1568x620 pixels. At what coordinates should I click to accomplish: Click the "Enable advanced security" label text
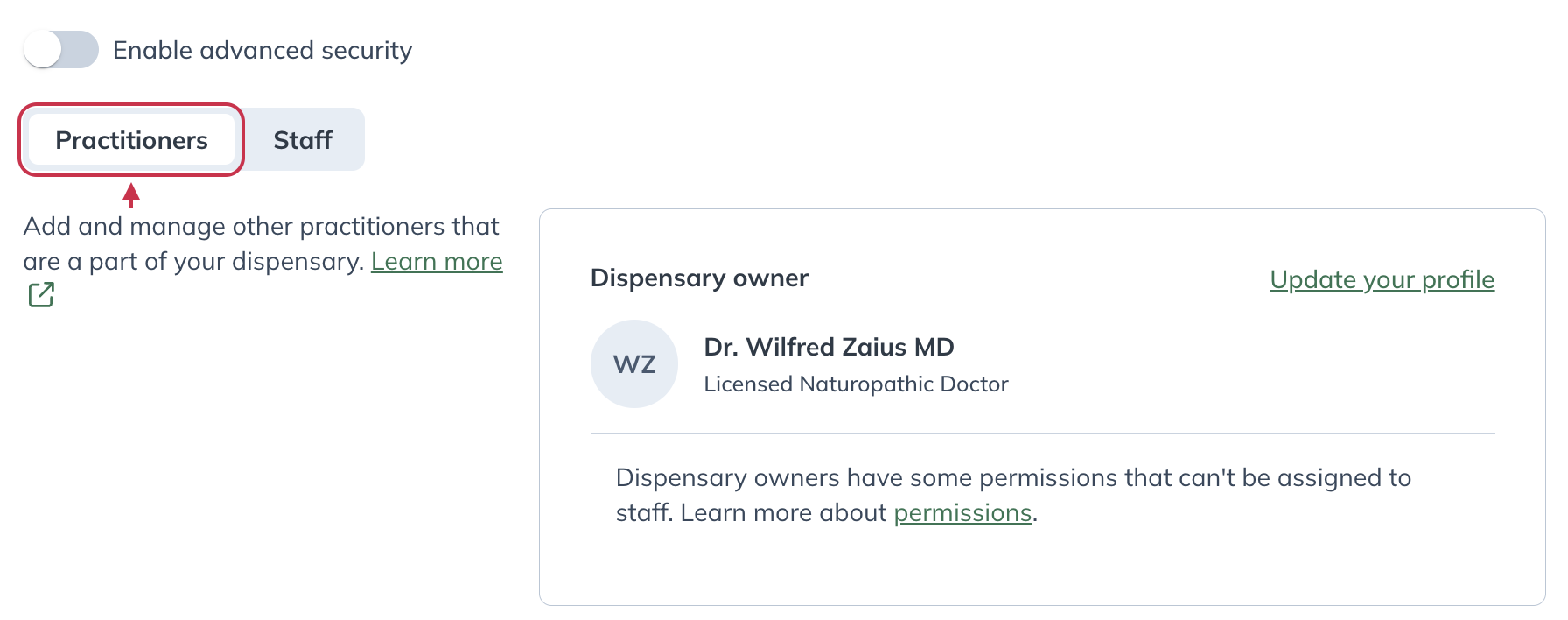point(262,51)
